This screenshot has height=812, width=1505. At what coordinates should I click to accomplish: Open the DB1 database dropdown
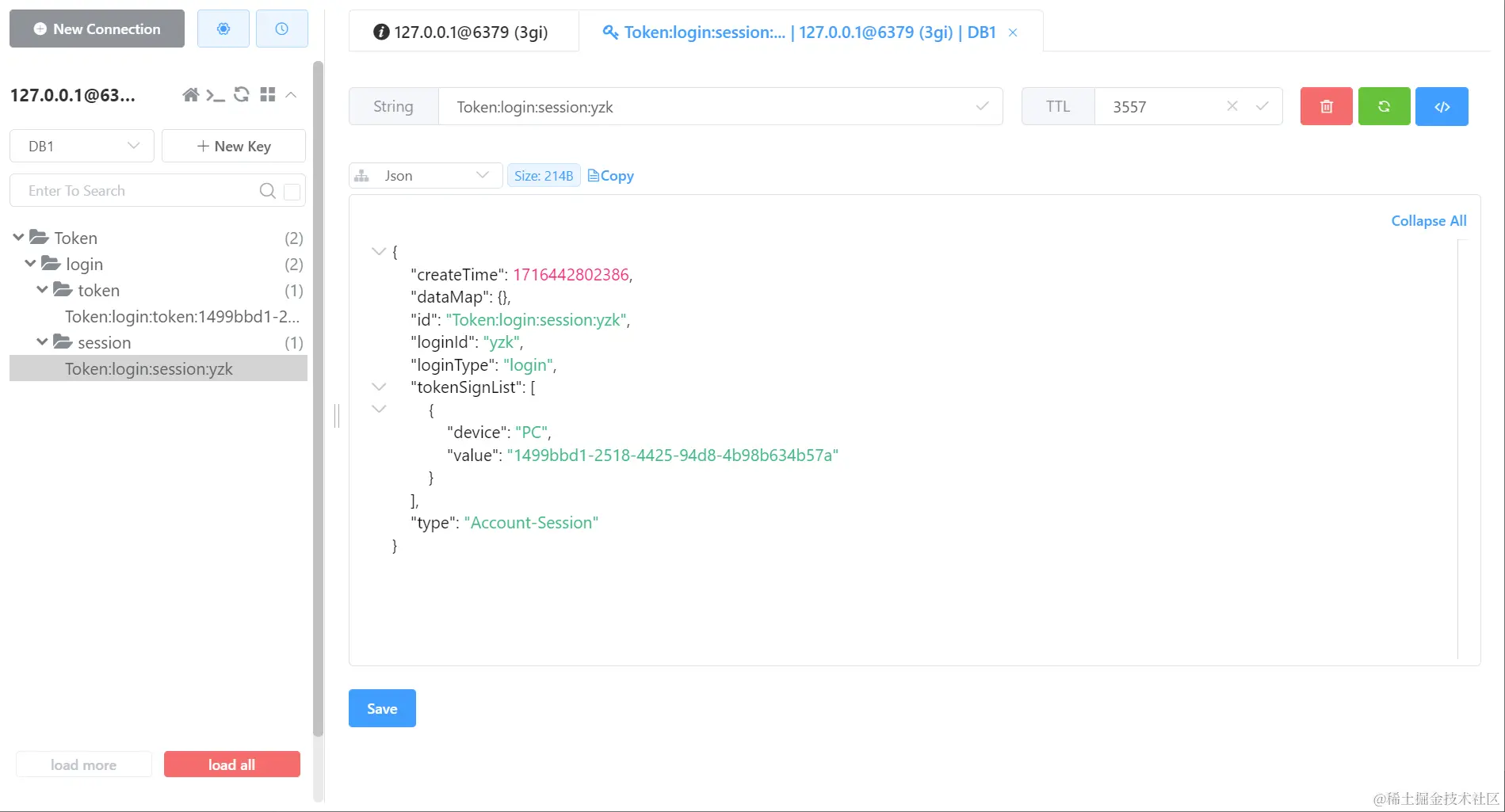point(81,146)
